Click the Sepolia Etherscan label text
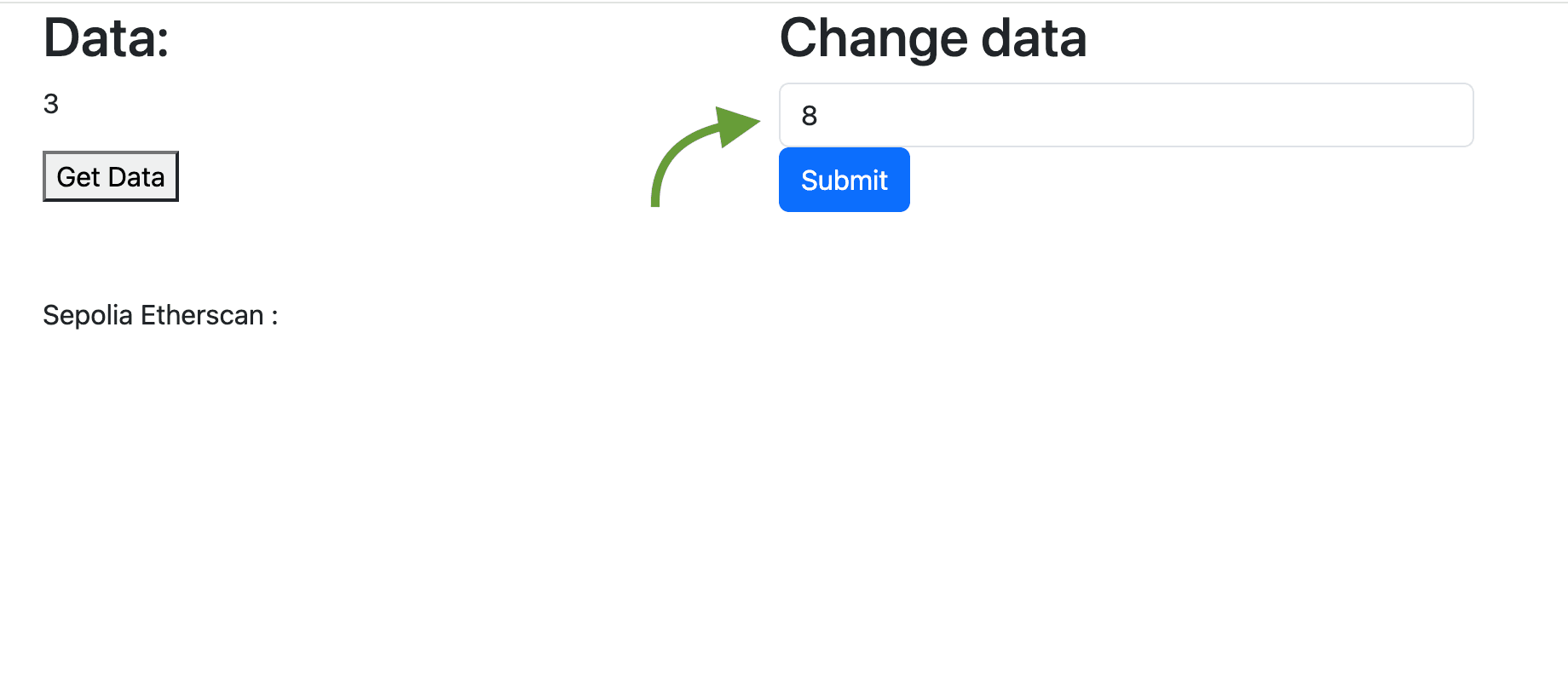The width and height of the screenshot is (1568, 700). point(159,315)
